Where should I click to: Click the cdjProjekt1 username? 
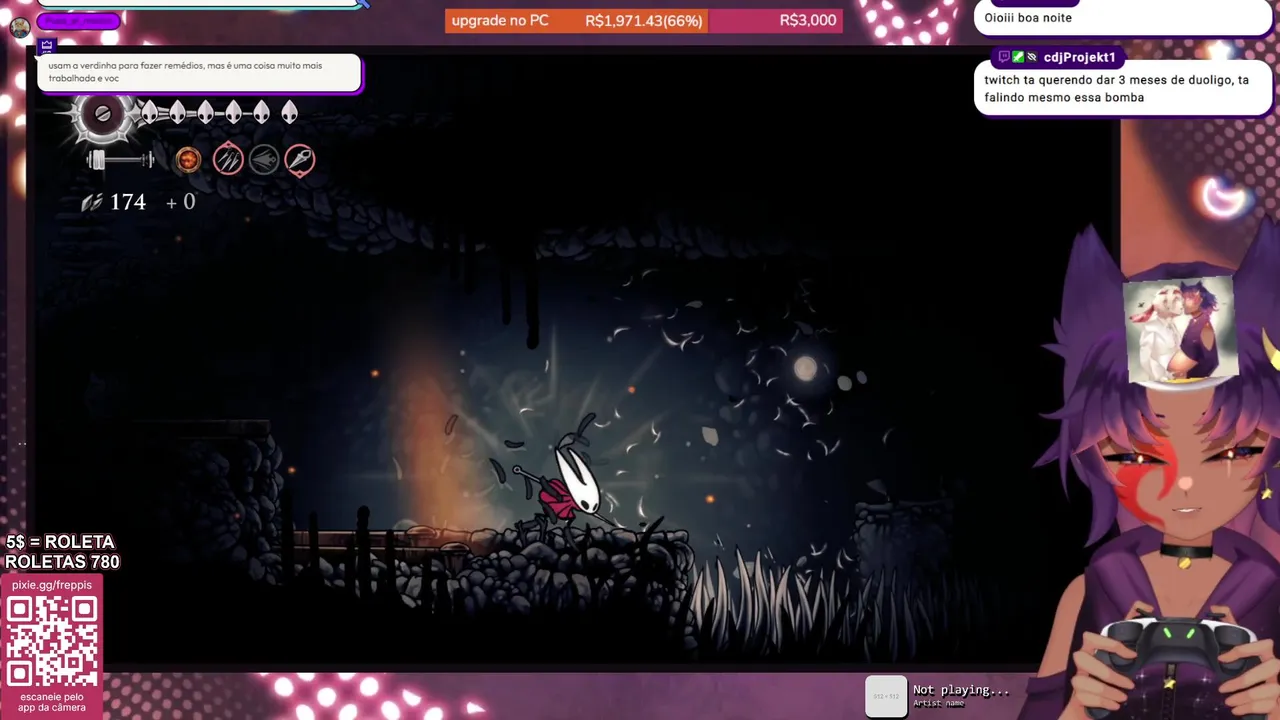pyautogui.click(x=1079, y=57)
